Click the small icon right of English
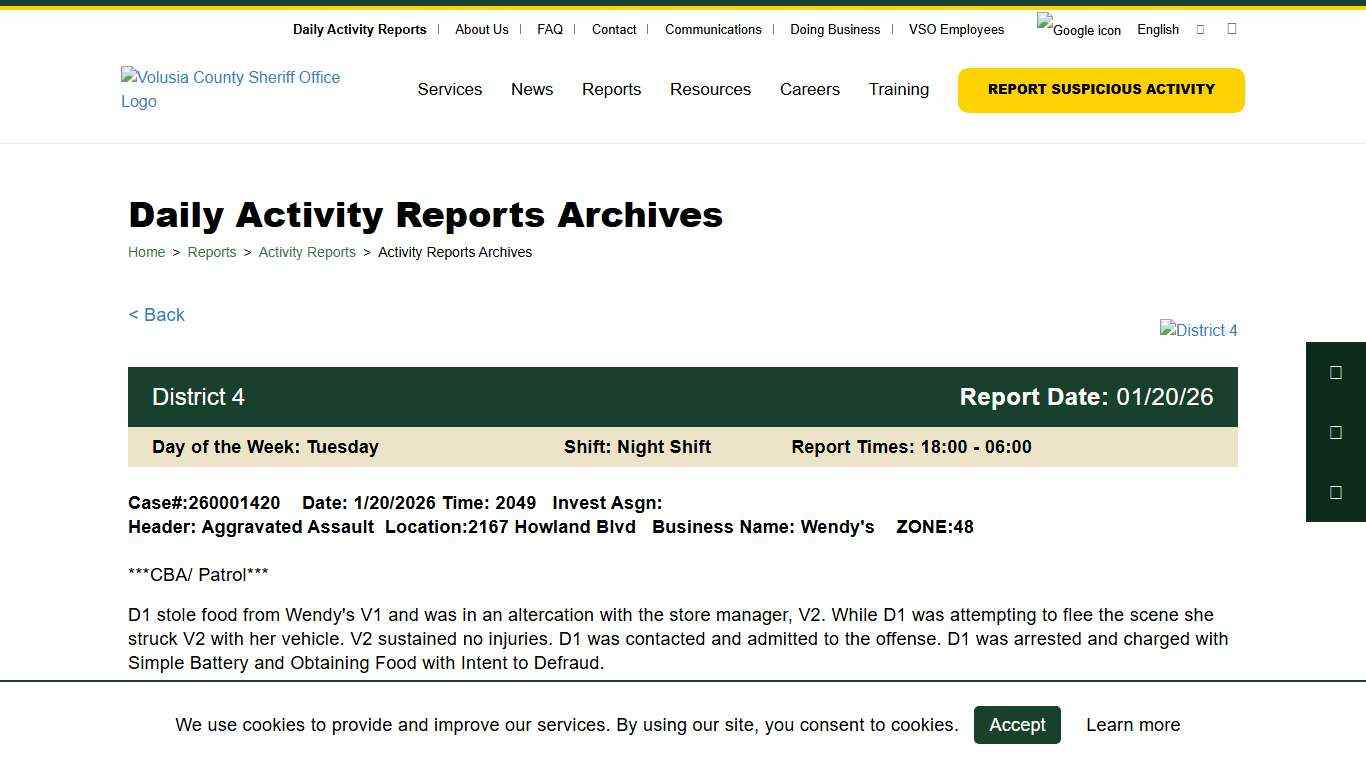 point(1199,29)
